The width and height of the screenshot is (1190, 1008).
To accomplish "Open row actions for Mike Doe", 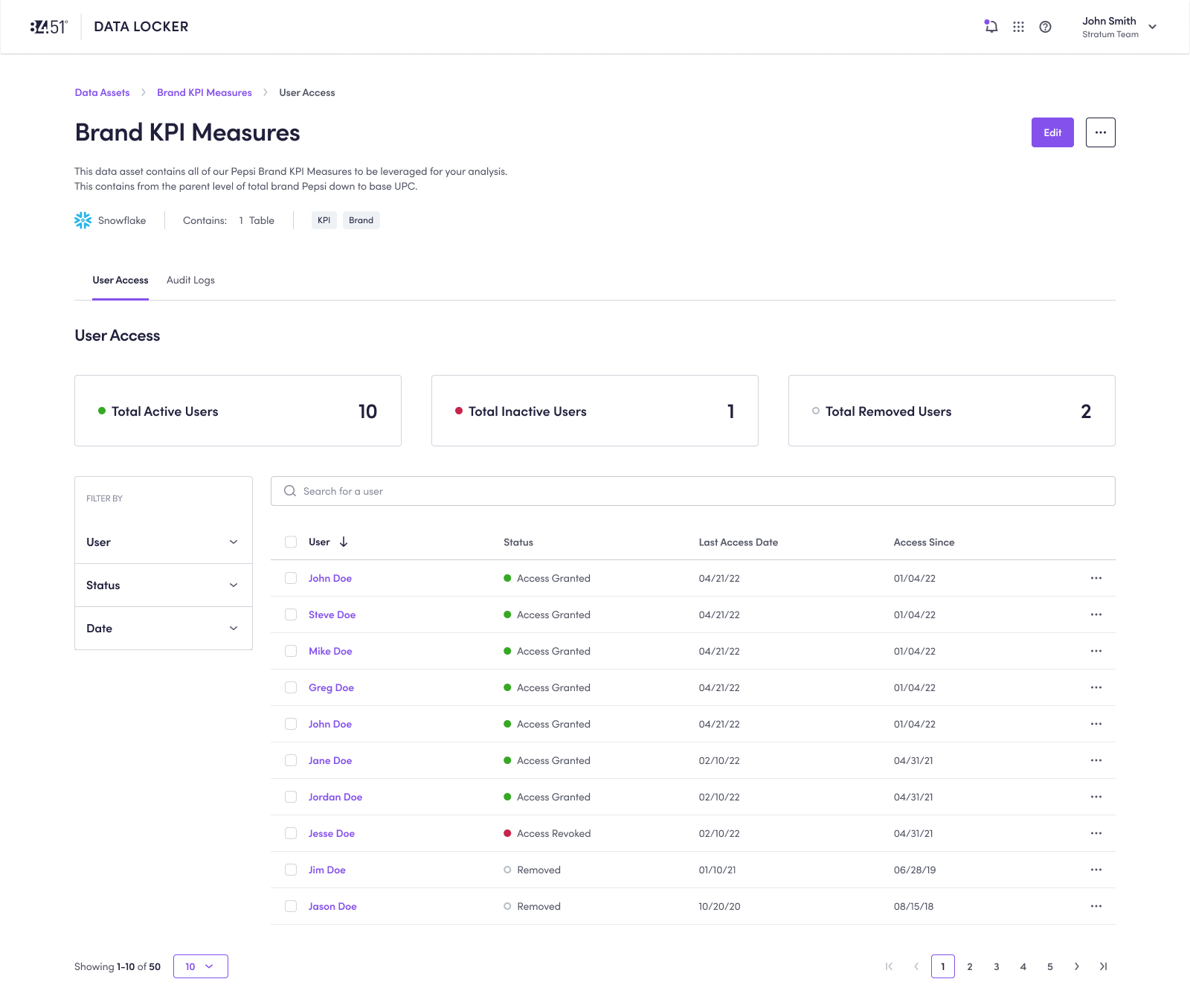I will coord(1096,651).
